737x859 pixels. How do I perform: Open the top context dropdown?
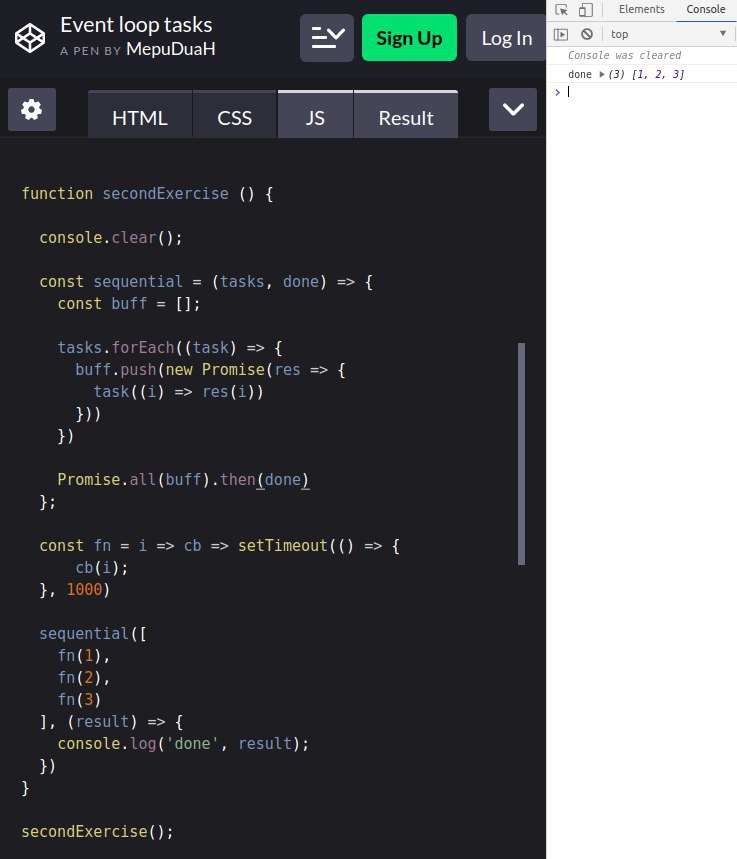point(669,34)
